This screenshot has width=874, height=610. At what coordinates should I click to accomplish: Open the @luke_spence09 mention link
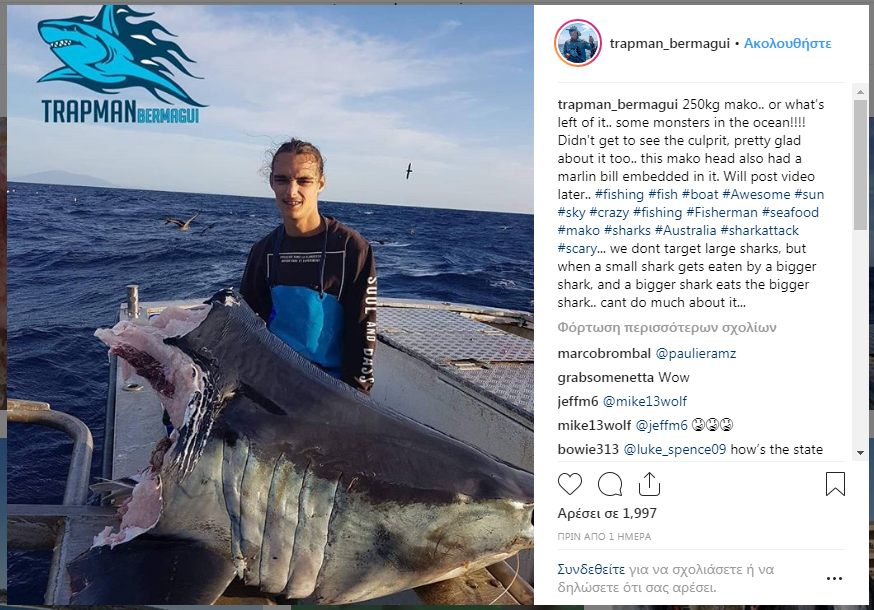click(674, 449)
